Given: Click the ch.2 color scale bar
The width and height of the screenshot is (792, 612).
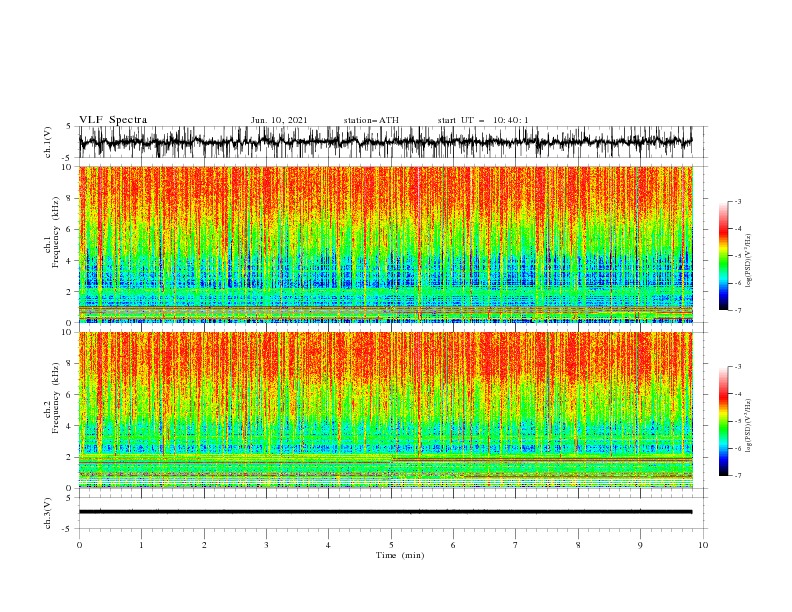Looking at the screenshot, I should coord(723,421).
